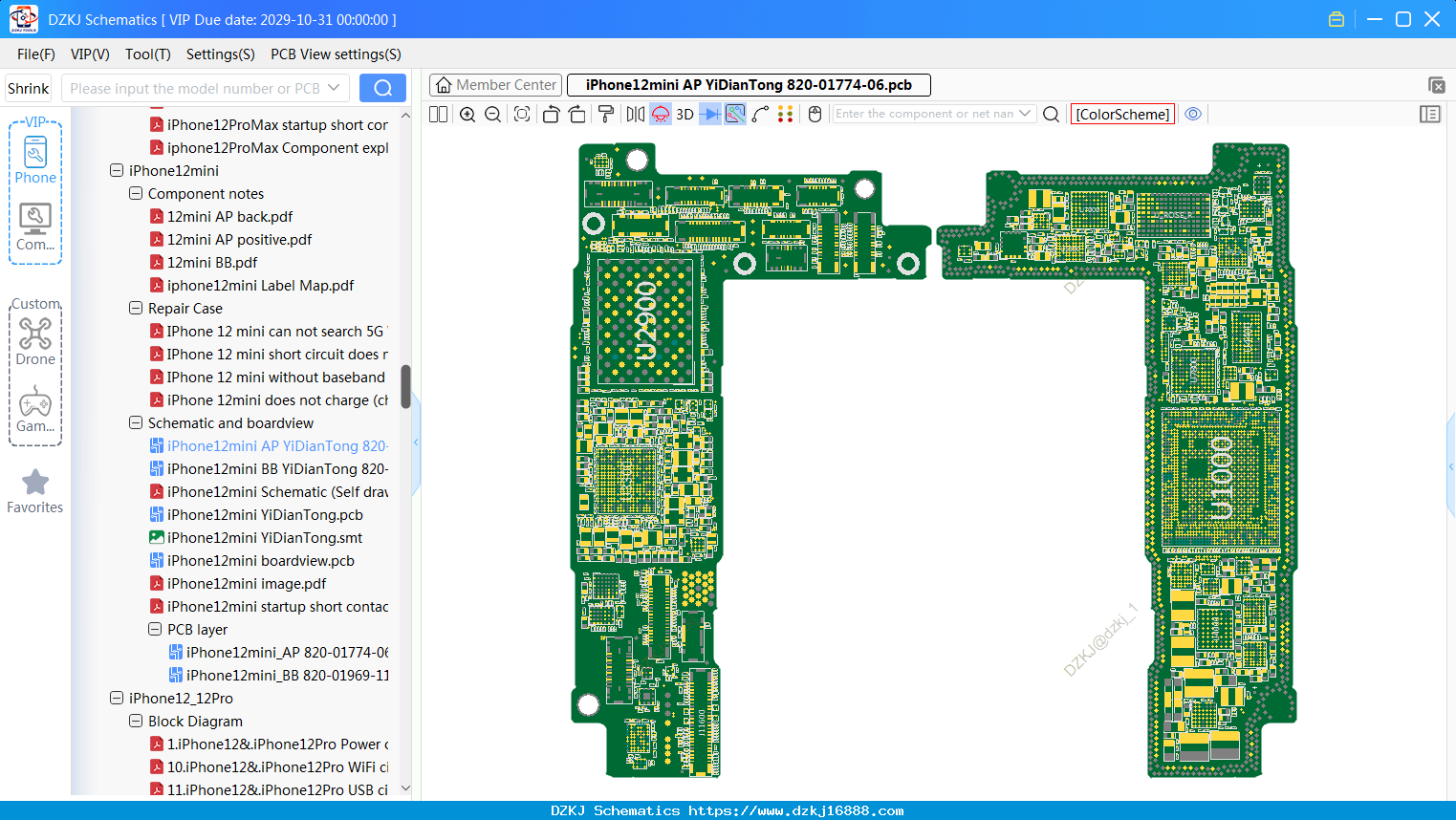Click the colored dots grid icon
Viewport: 1456px width, 820px height.
tap(785, 114)
